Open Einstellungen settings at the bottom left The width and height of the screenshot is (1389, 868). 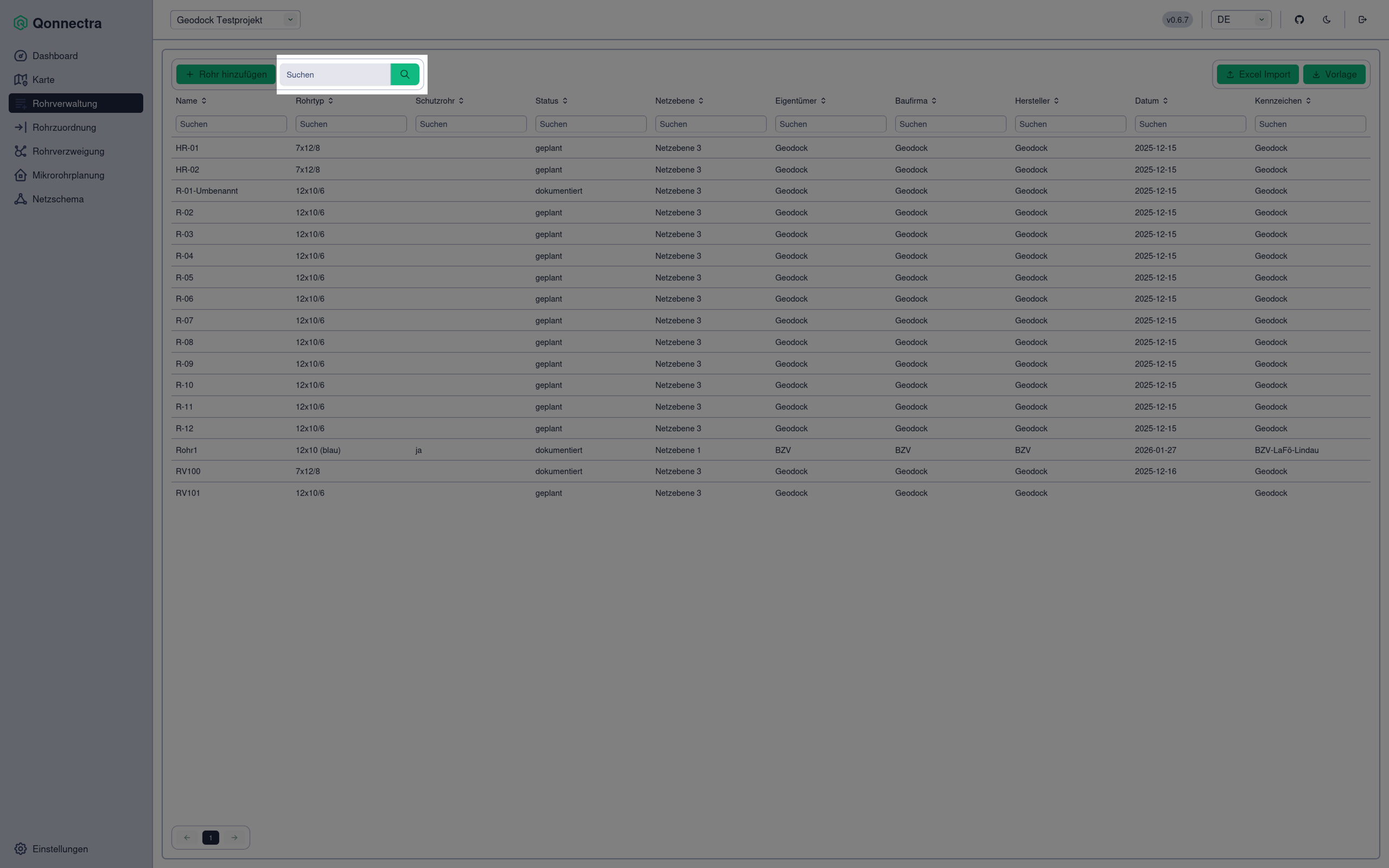point(60,848)
